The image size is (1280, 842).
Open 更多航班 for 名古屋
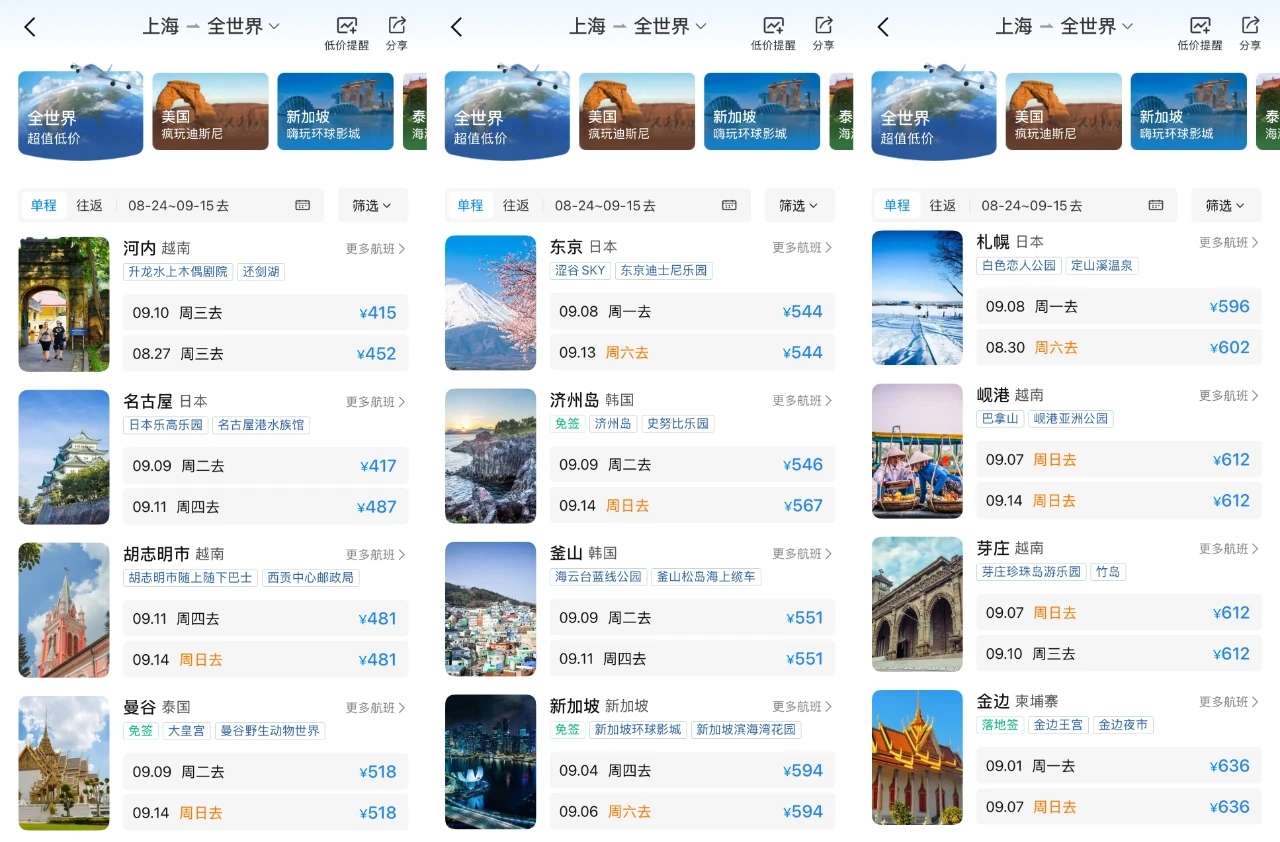[x=377, y=401]
